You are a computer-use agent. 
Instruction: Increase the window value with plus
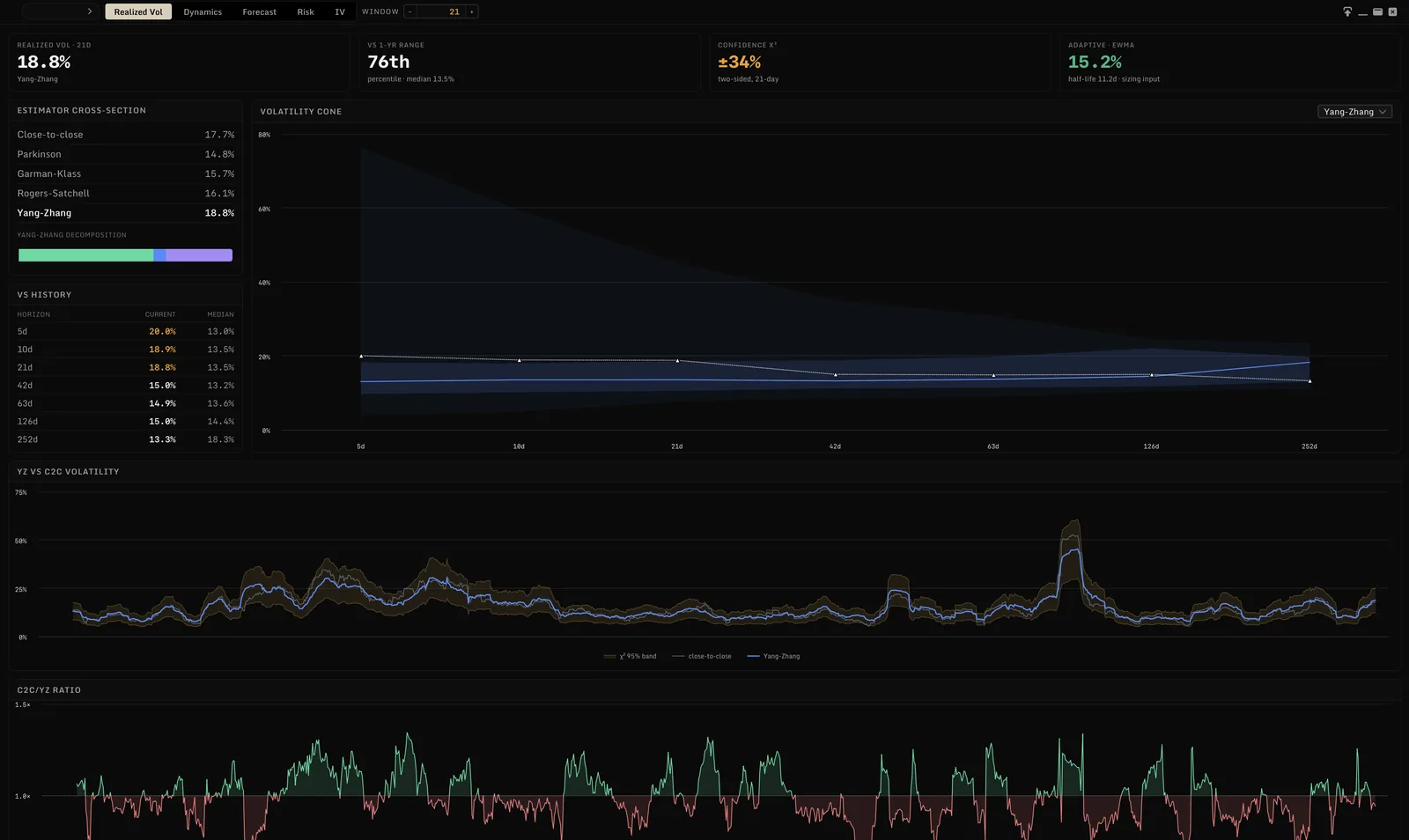click(472, 11)
